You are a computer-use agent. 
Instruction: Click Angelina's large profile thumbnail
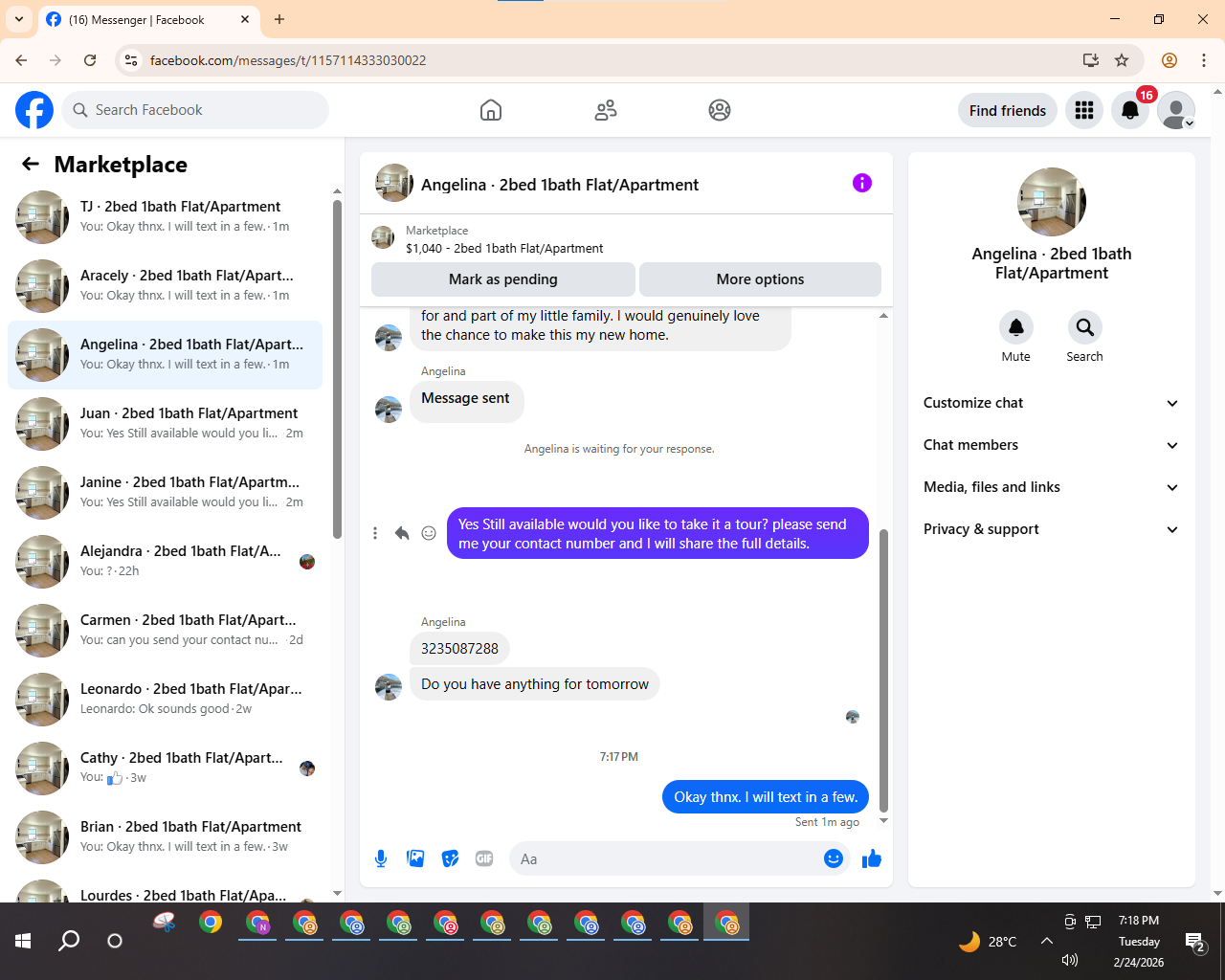(1052, 202)
